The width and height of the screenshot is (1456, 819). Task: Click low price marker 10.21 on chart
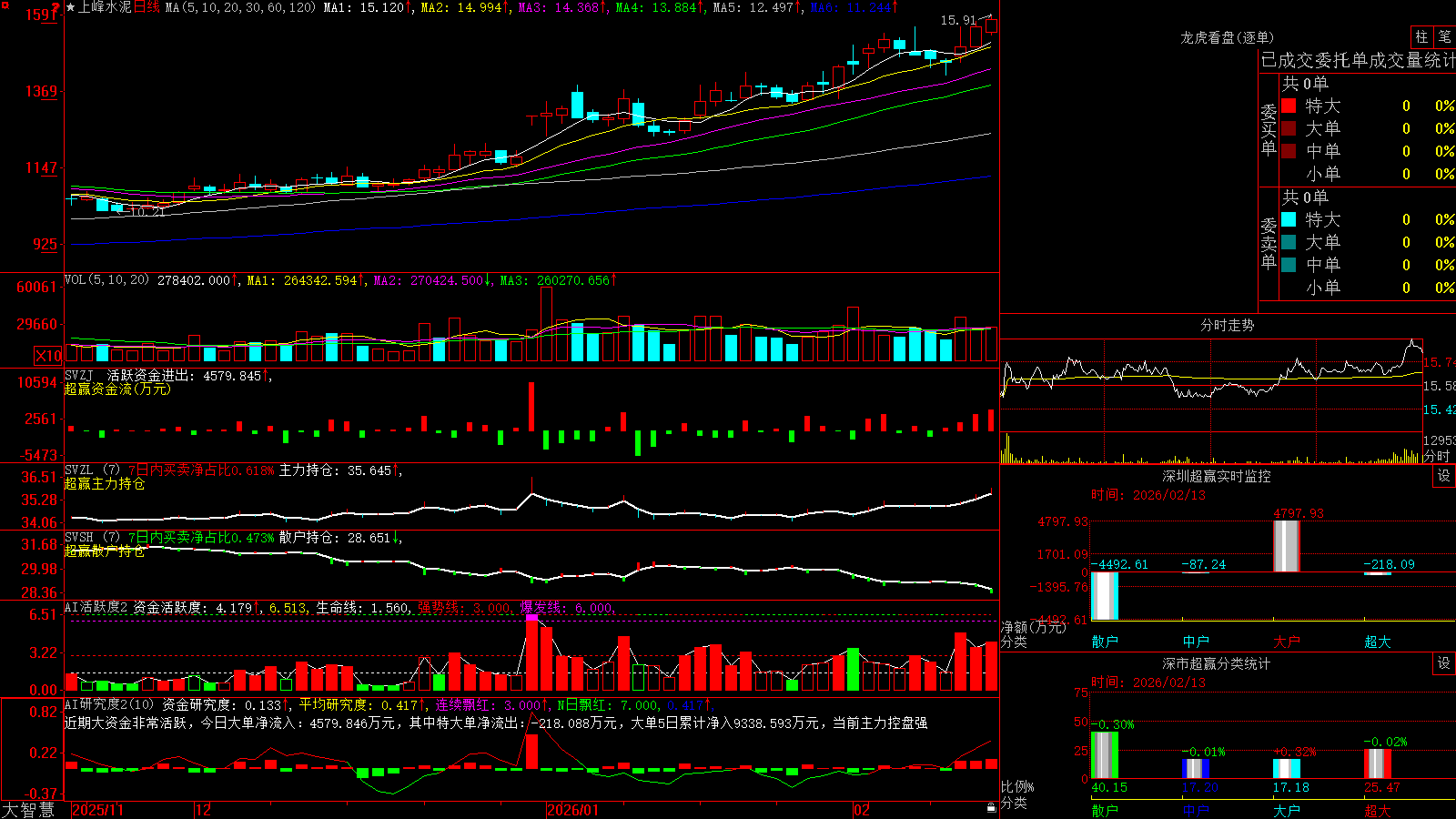[147, 212]
